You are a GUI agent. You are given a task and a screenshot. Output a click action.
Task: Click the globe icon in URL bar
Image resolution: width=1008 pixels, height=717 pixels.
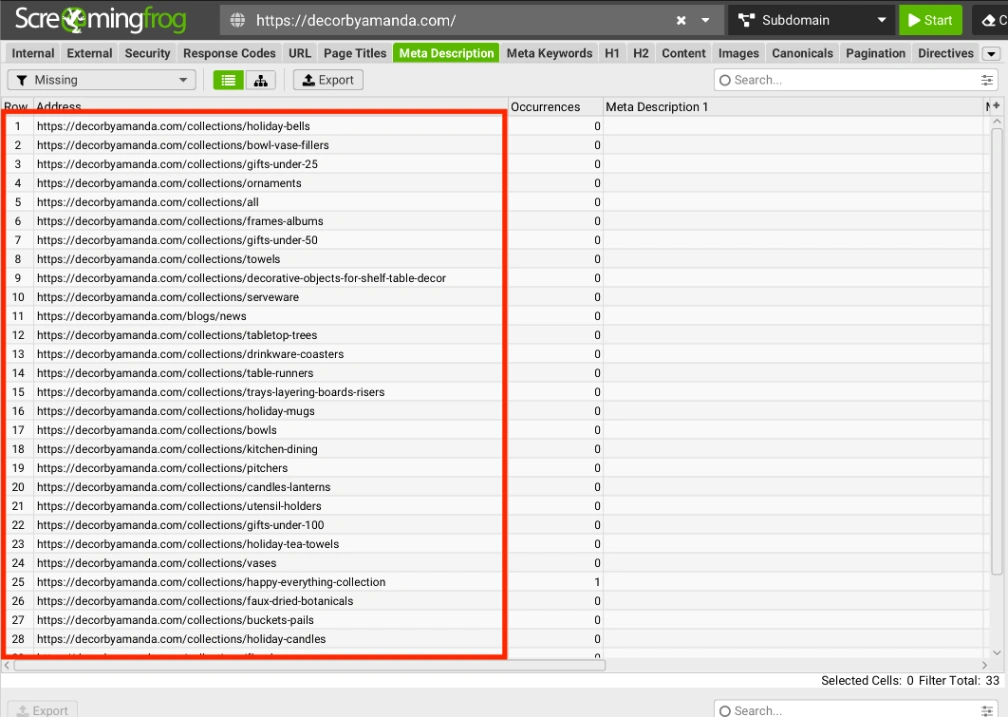237,20
